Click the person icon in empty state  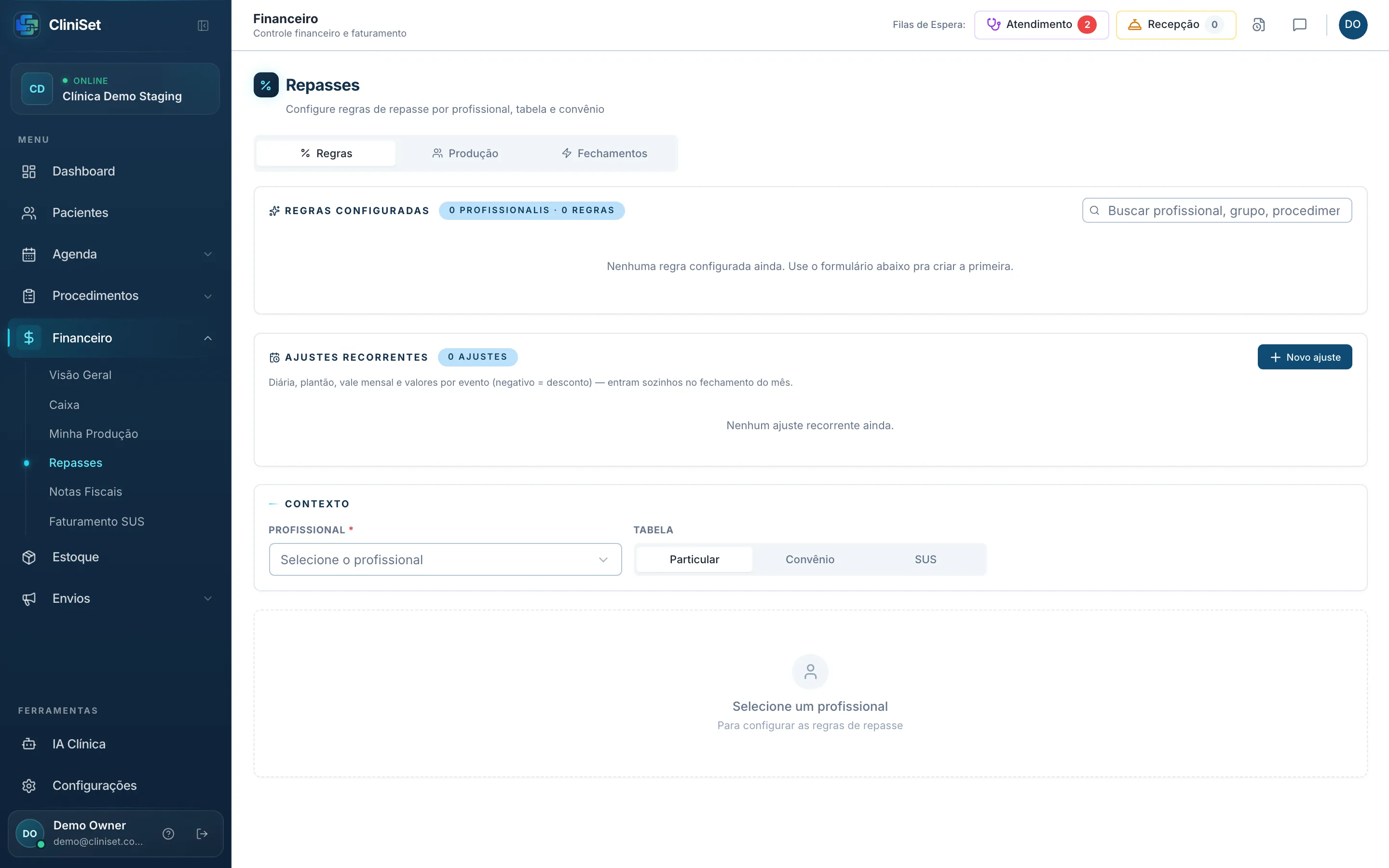pyautogui.click(x=810, y=672)
